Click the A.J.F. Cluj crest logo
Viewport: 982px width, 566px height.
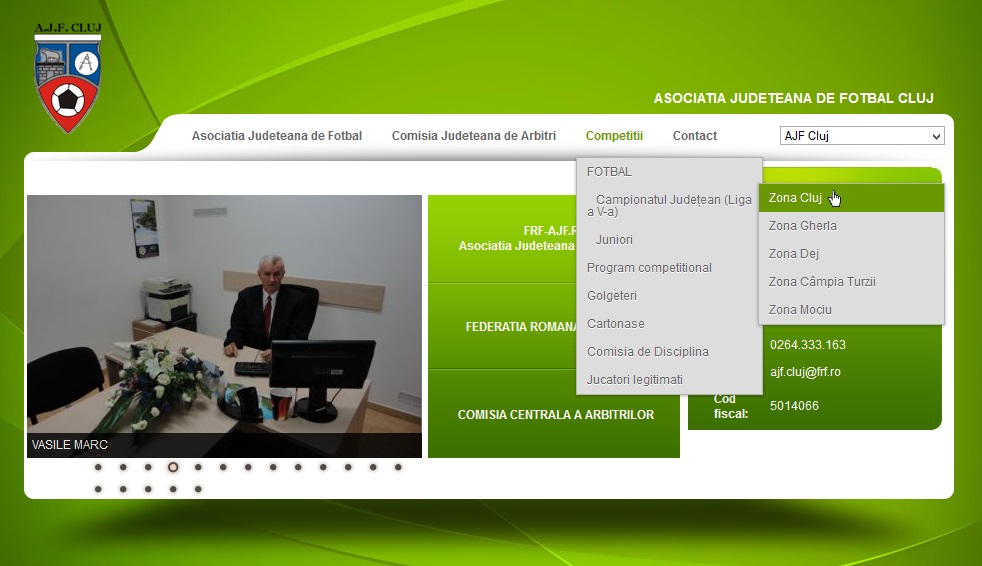[x=68, y=78]
